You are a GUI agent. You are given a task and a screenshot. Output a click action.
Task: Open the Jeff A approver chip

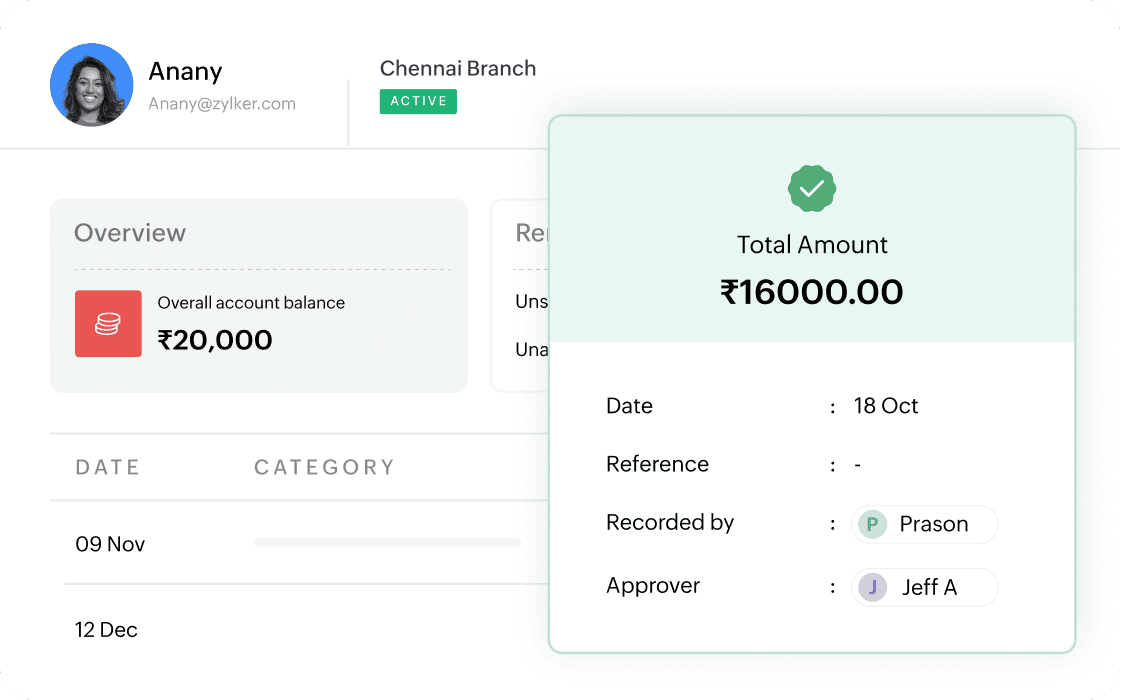coord(924,587)
